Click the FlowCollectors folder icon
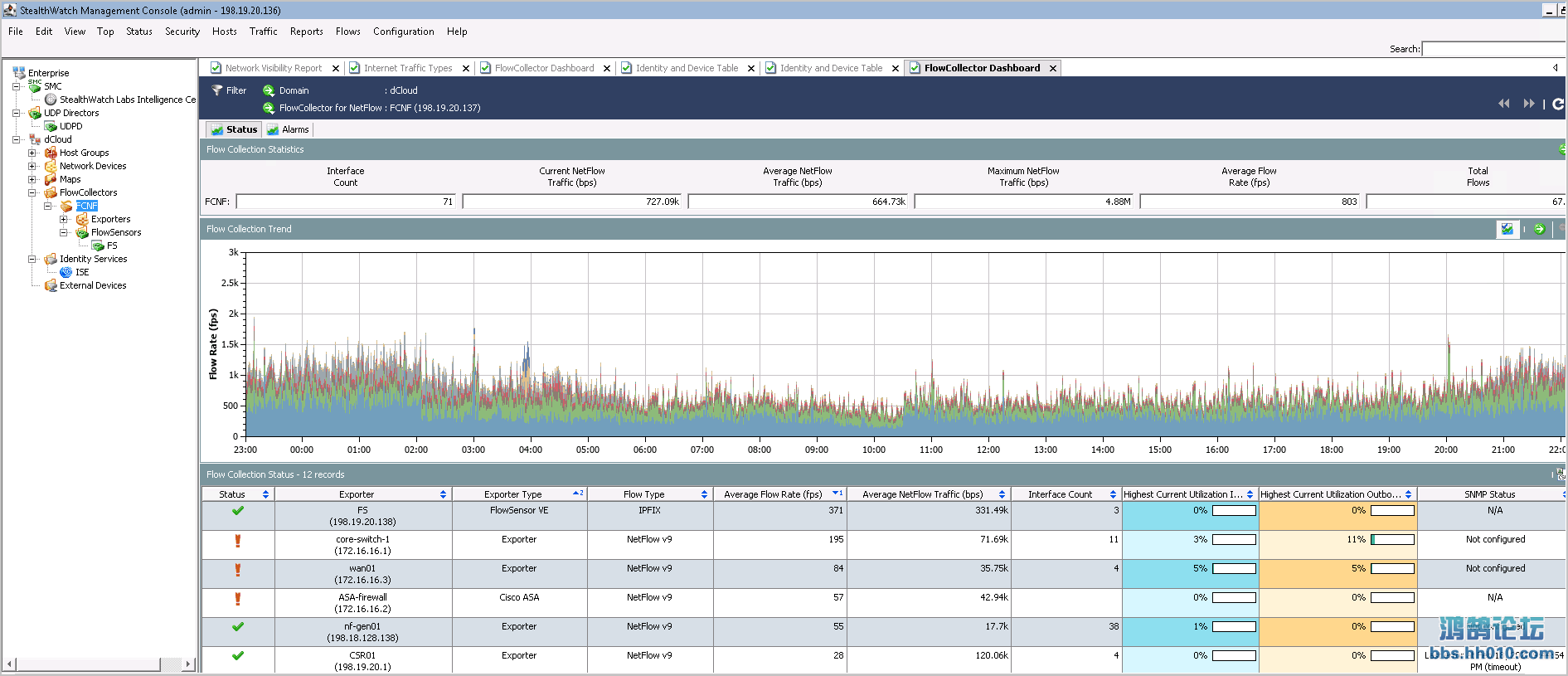Viewport: 1568px width, 676px height. point(51,192)
